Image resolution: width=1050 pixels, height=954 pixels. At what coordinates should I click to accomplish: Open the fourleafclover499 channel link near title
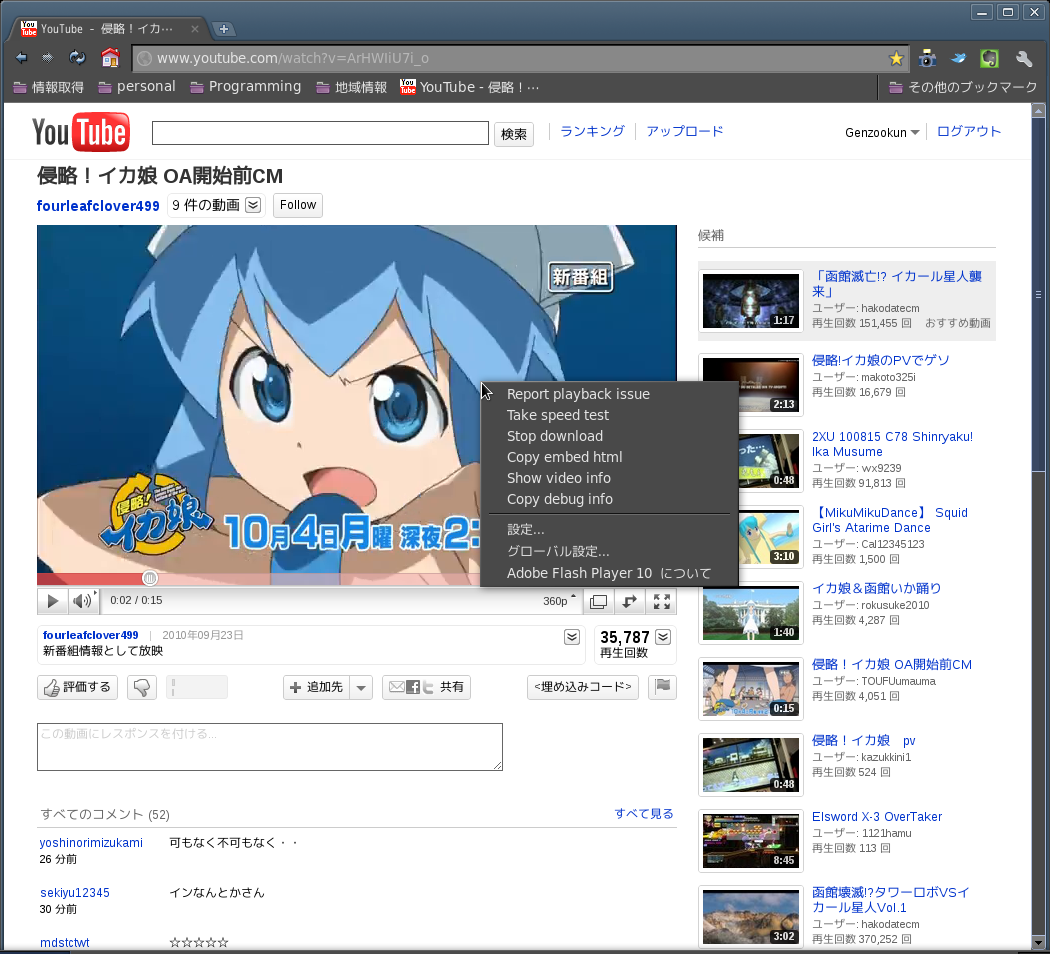(98, 206)
